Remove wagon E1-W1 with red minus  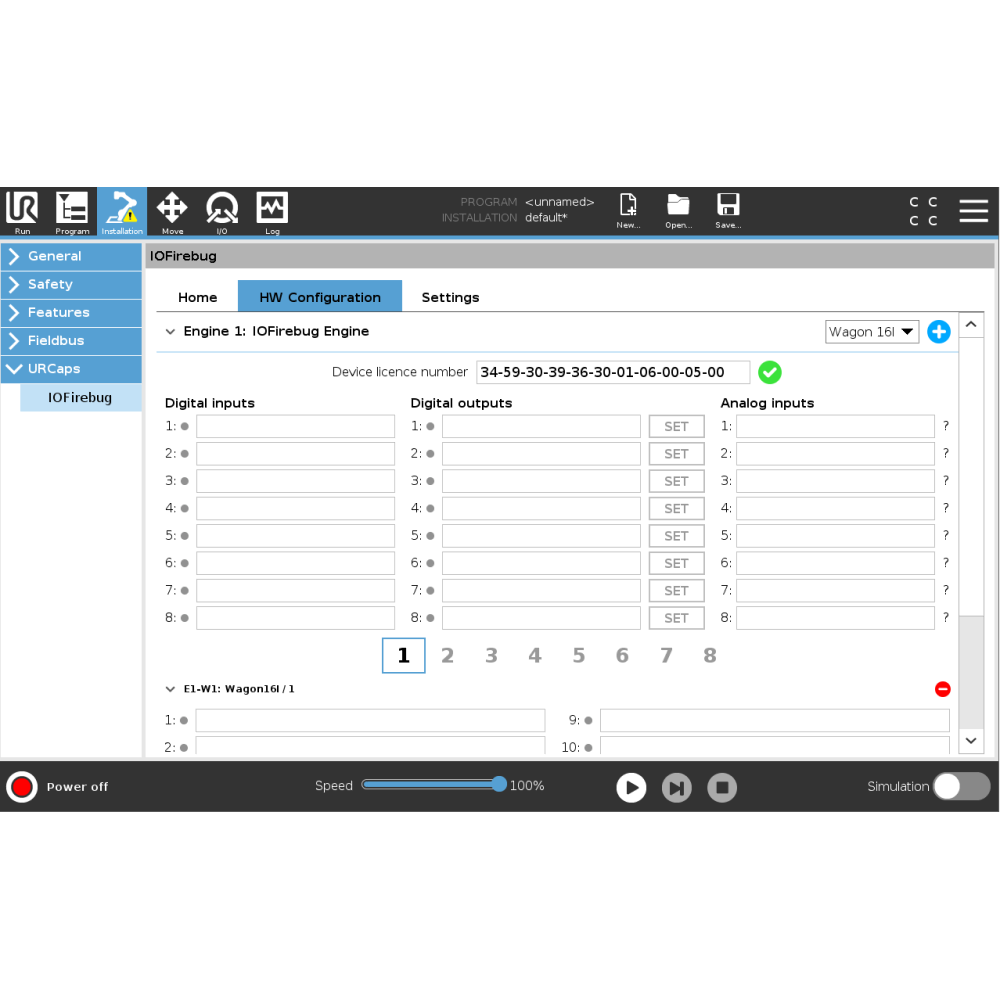click(x=942, y=689)
